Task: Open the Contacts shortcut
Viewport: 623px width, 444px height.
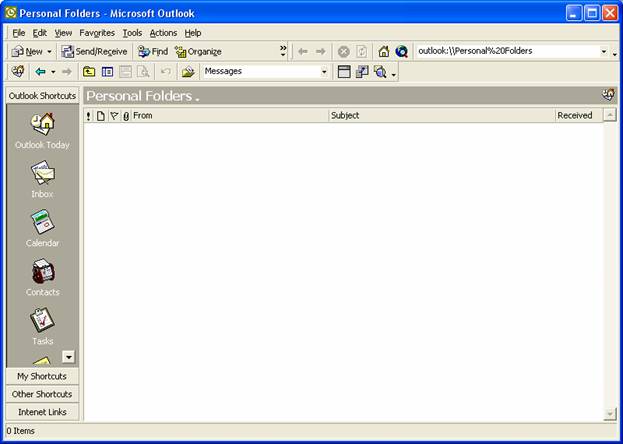Action: pos(43,277)
